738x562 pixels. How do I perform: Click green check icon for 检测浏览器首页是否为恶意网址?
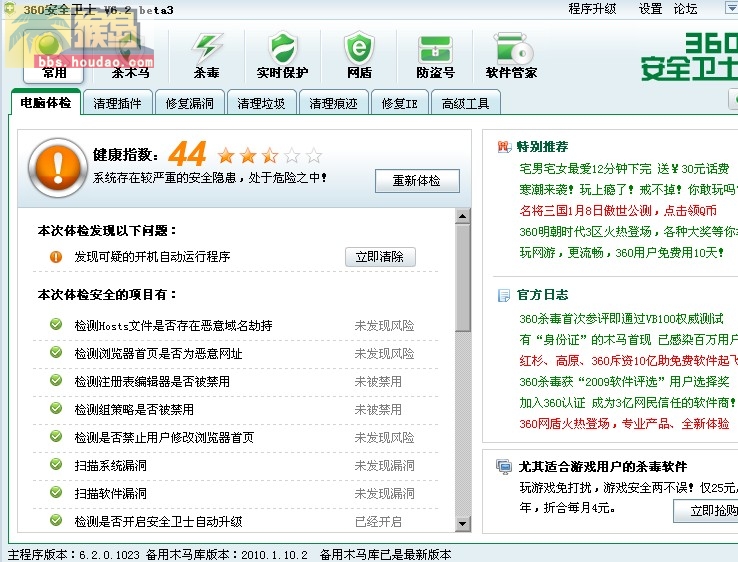pyautogui.click(x=56, y=352)
